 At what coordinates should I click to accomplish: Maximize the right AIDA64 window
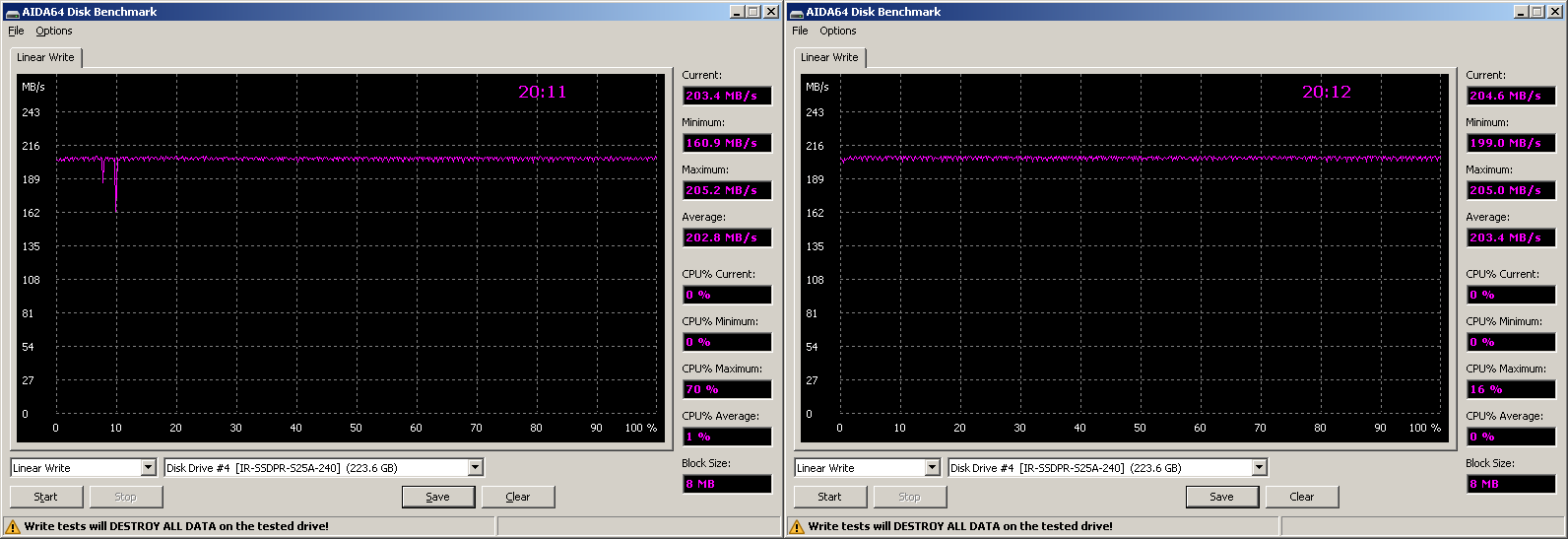coord(1537,12)
